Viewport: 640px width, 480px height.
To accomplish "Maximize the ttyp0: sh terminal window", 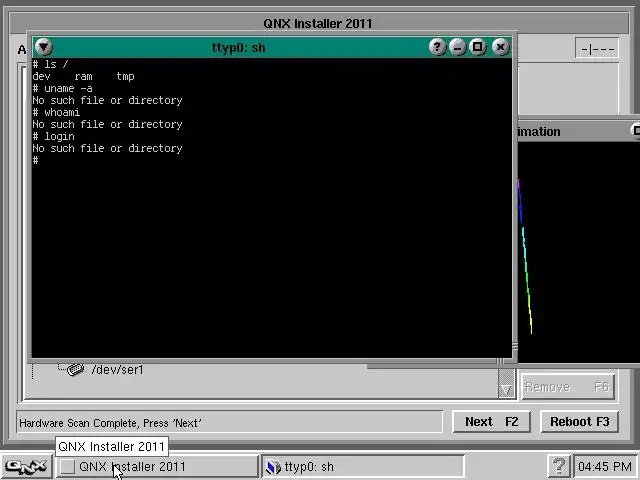I will click(477, 47).
